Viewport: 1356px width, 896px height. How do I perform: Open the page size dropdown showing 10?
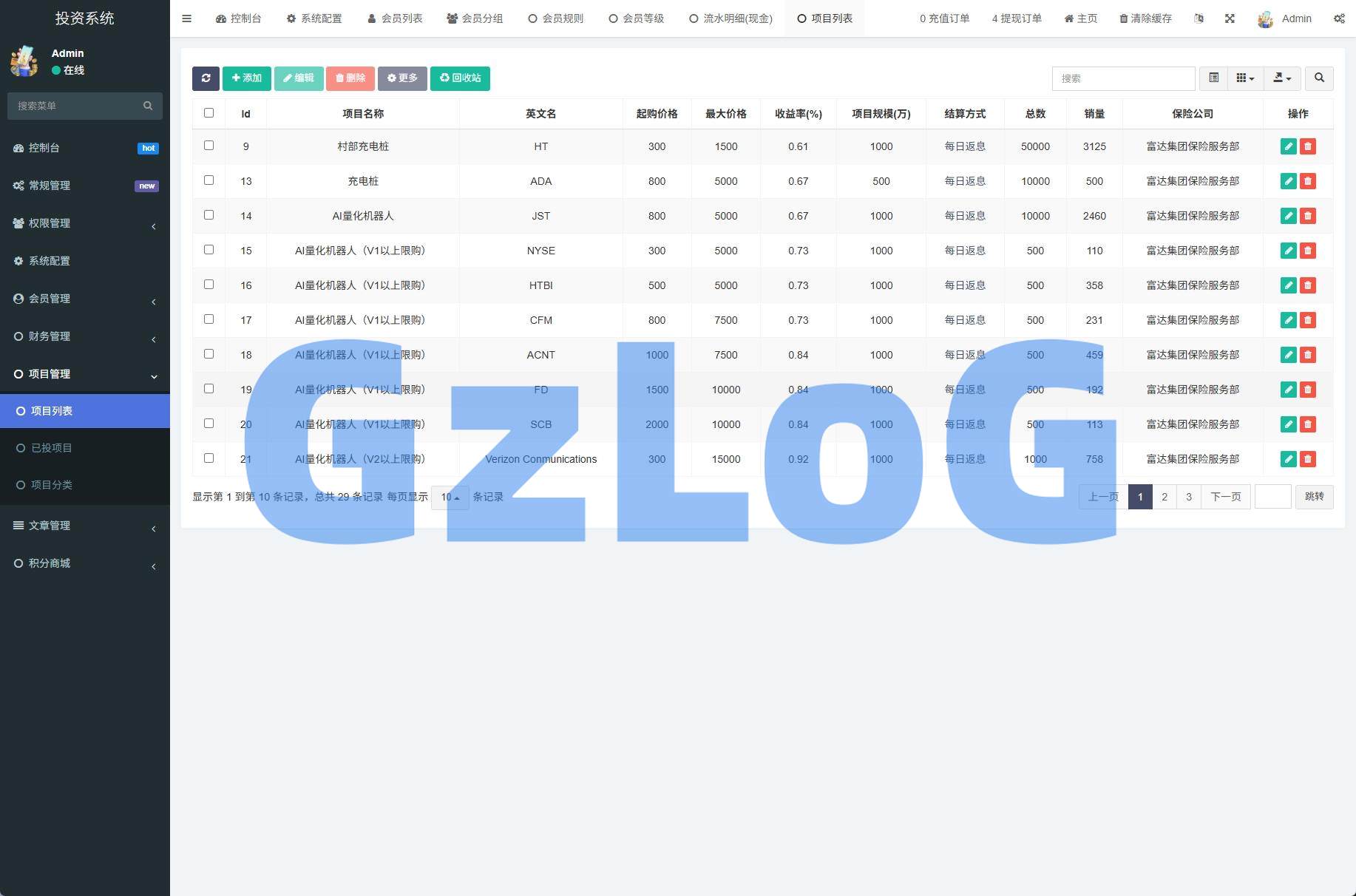450,498
